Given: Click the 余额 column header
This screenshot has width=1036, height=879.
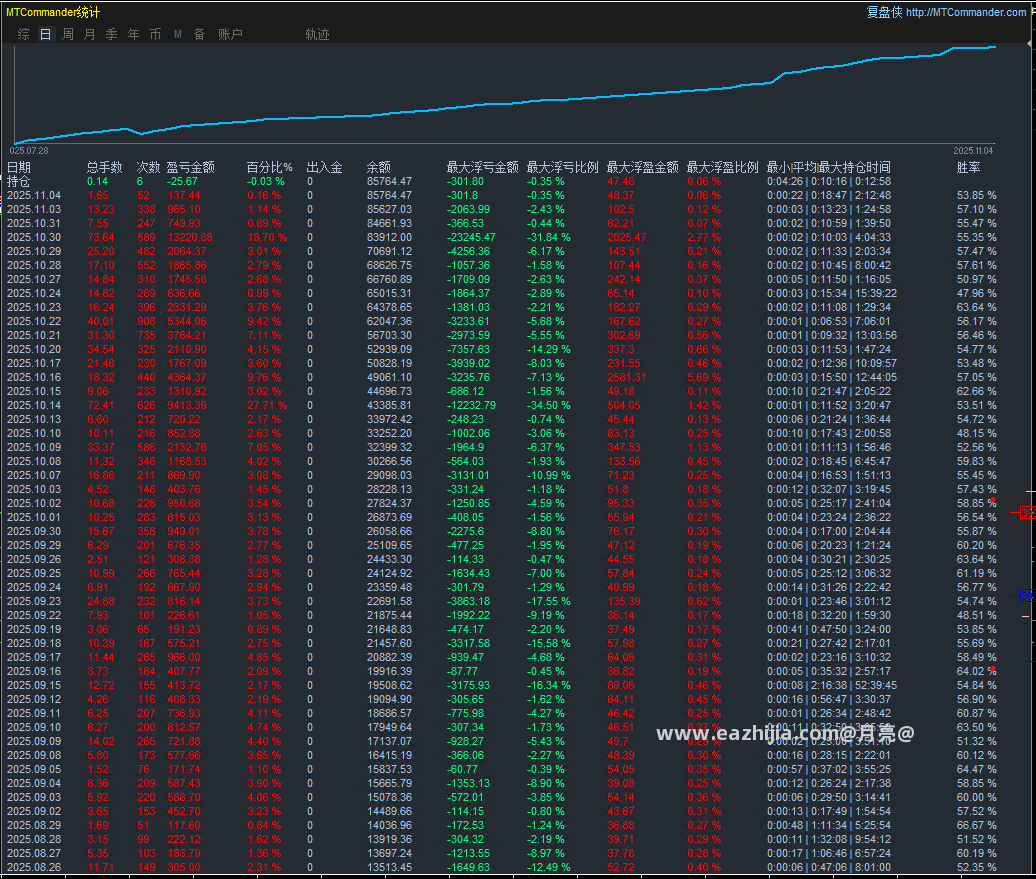Looking at the screenshot, I should coord(379,167).
